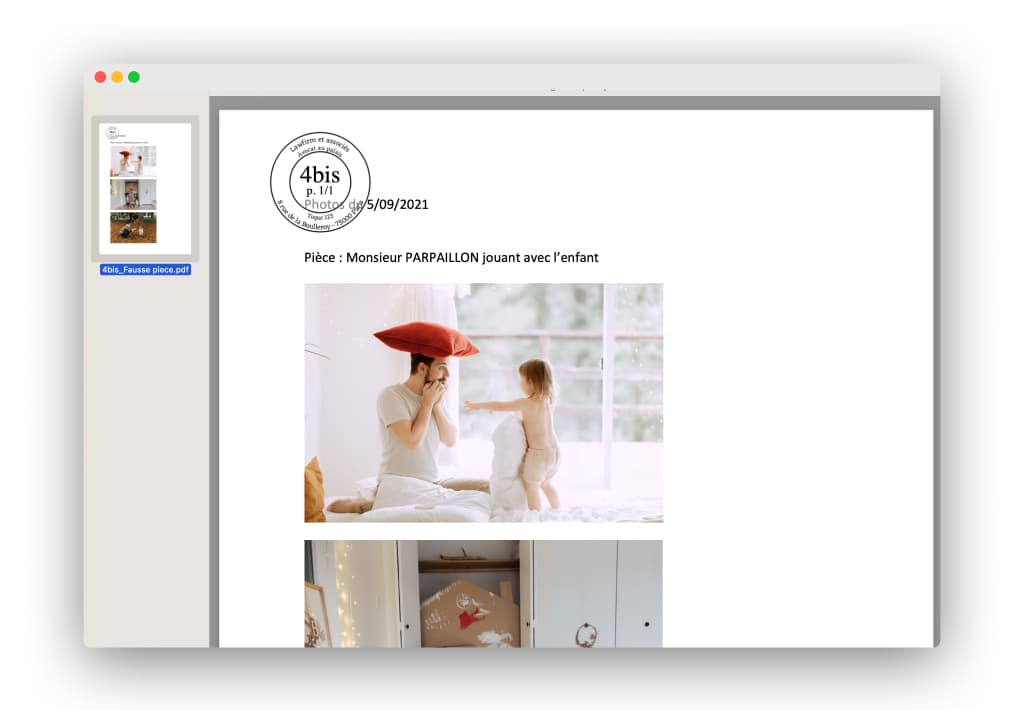This screenshot has height=710, width=1024.
Task: Click the "p. 1/1" page number in the stamp
Action: coord(320,190)
